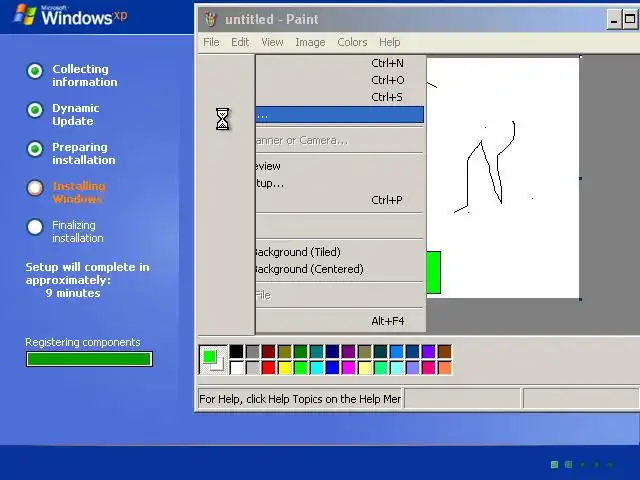This screenshot has height=480, width=640.
Task: Pick the violet swatch in the top row
Action: [x=429, y=351]
